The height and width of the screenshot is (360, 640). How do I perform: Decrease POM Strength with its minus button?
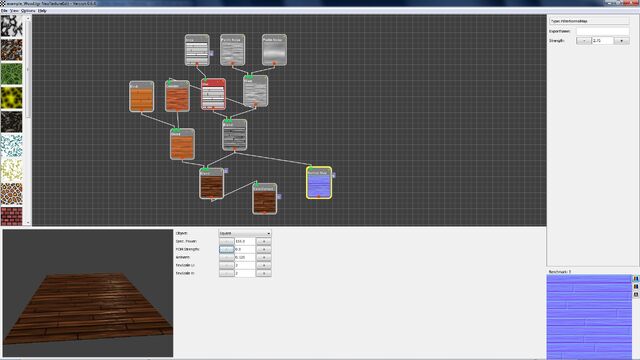(227, 249)
